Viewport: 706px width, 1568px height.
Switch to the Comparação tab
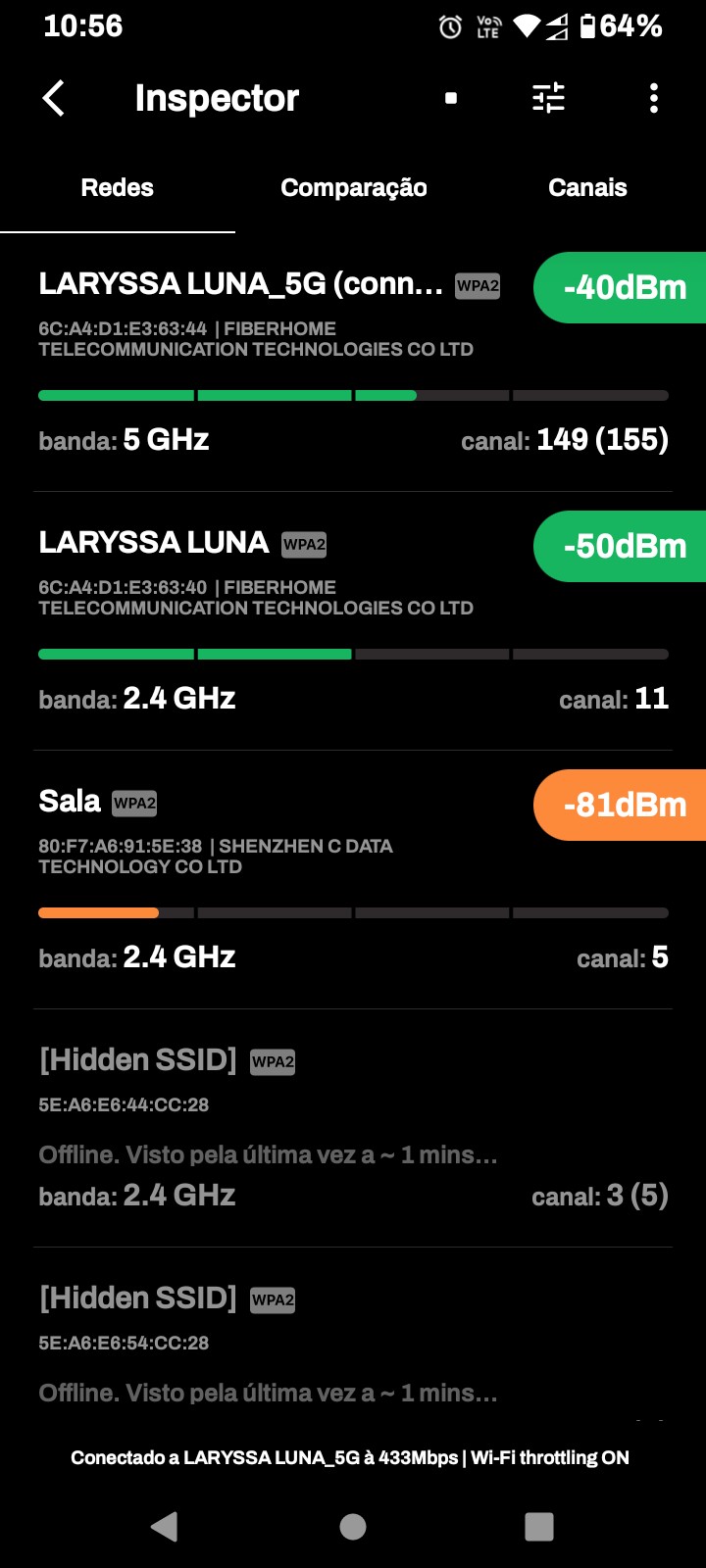click(353, 187)
